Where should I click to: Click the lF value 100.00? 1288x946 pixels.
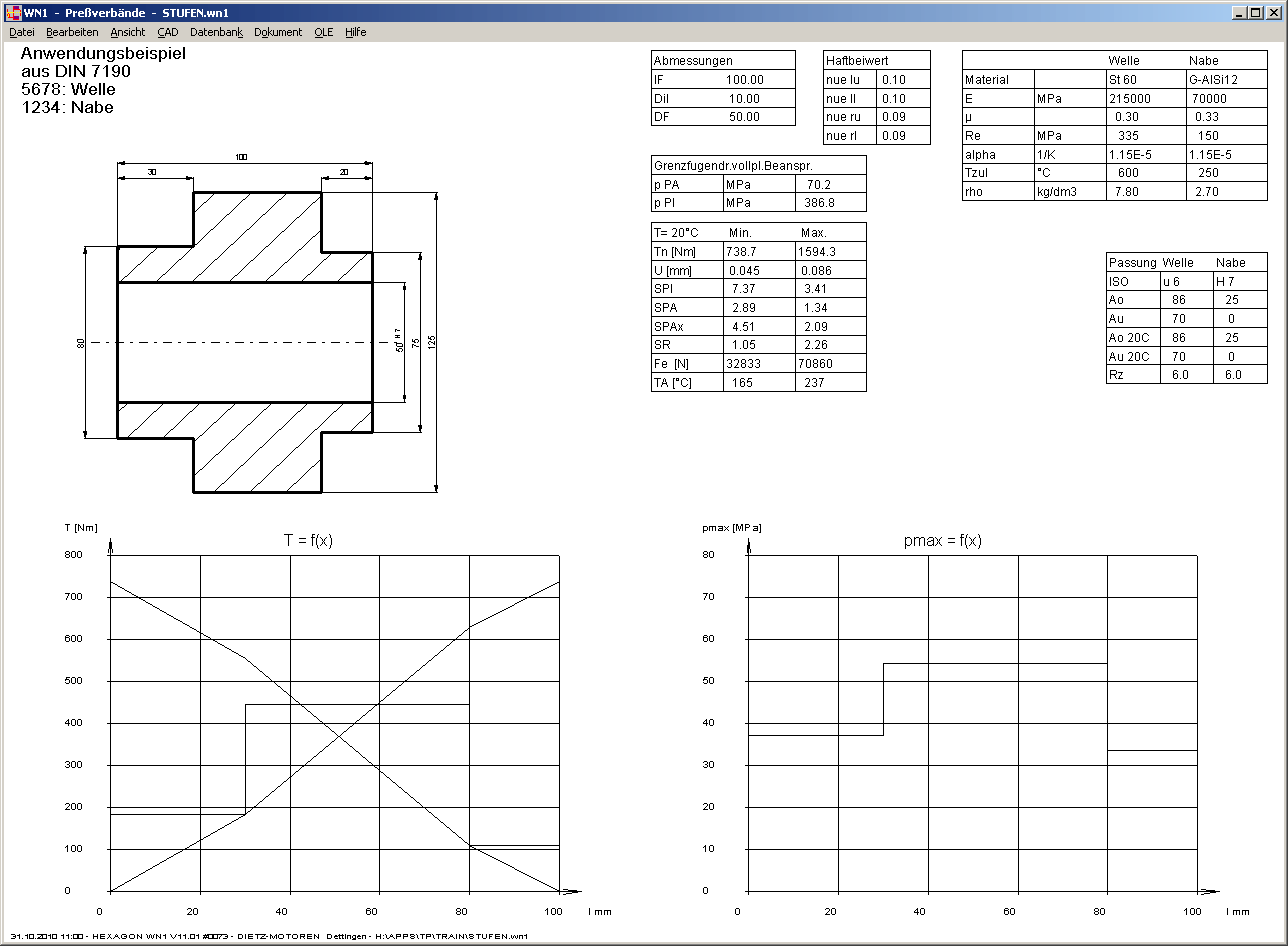744,80
